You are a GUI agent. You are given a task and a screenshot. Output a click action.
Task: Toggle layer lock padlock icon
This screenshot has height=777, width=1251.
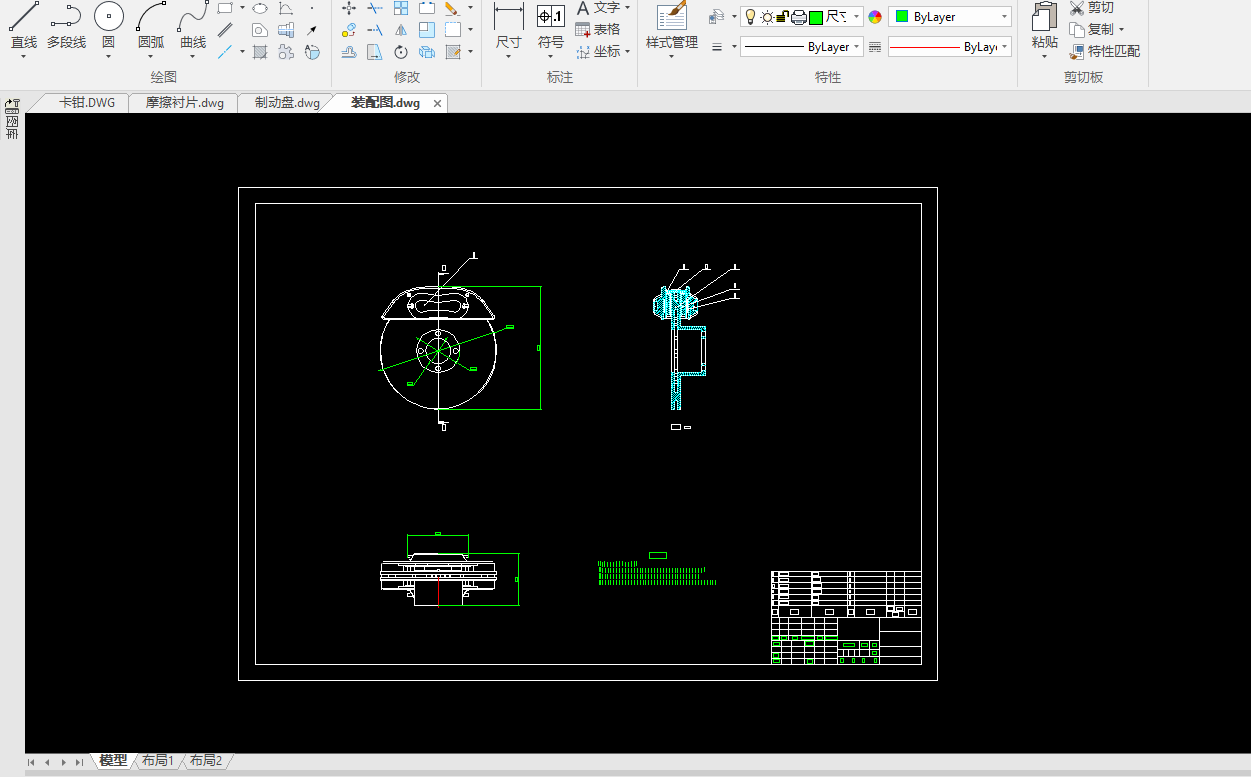pos(783,17)
